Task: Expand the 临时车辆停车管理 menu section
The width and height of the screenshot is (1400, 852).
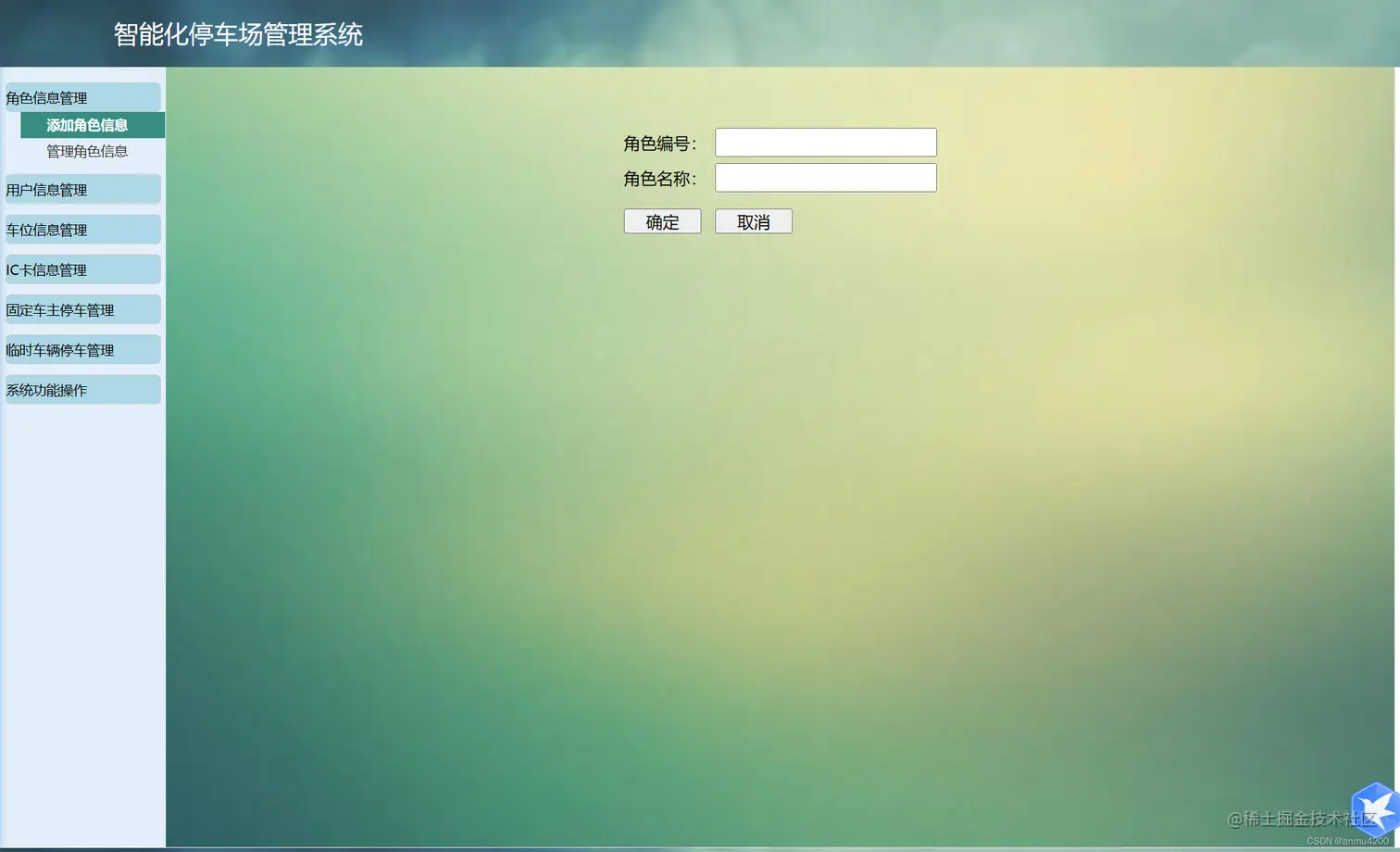Action: (x=82, y=349)
